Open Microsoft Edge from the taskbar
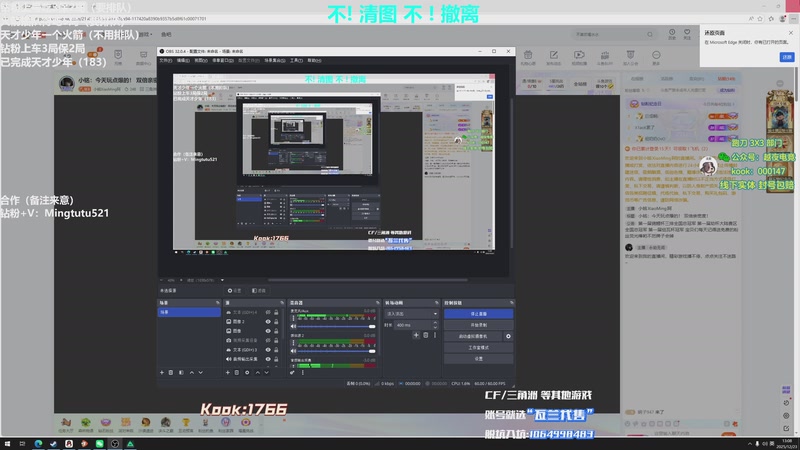 pos(38,444)
